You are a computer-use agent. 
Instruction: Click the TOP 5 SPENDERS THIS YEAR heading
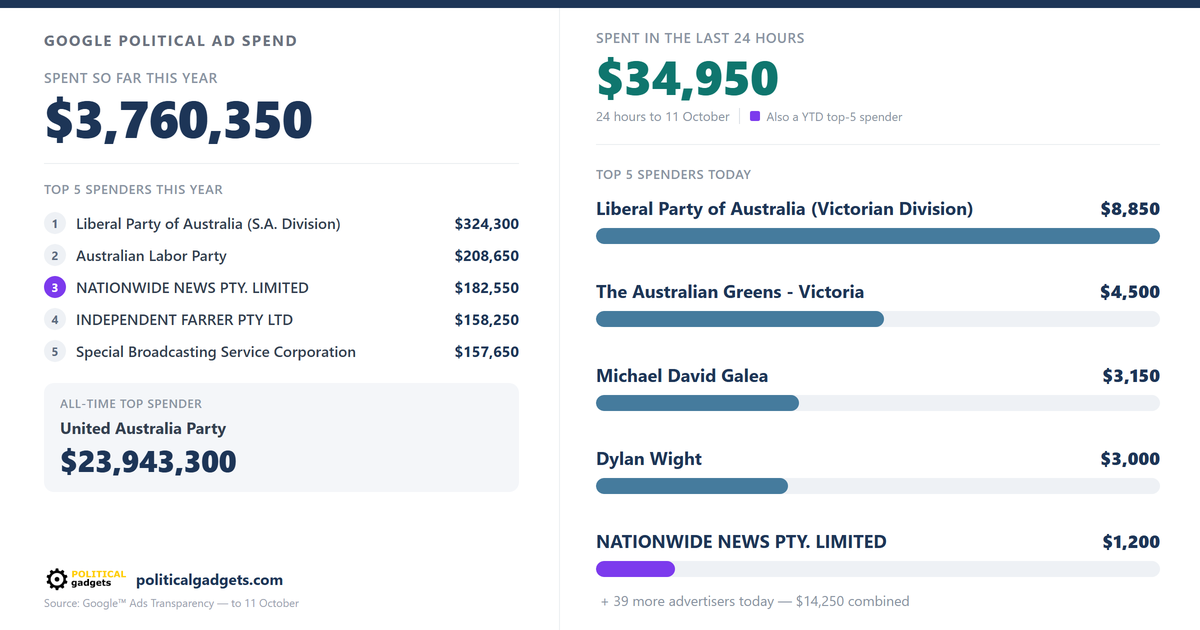pyautogui.click(x=133, y=189)
